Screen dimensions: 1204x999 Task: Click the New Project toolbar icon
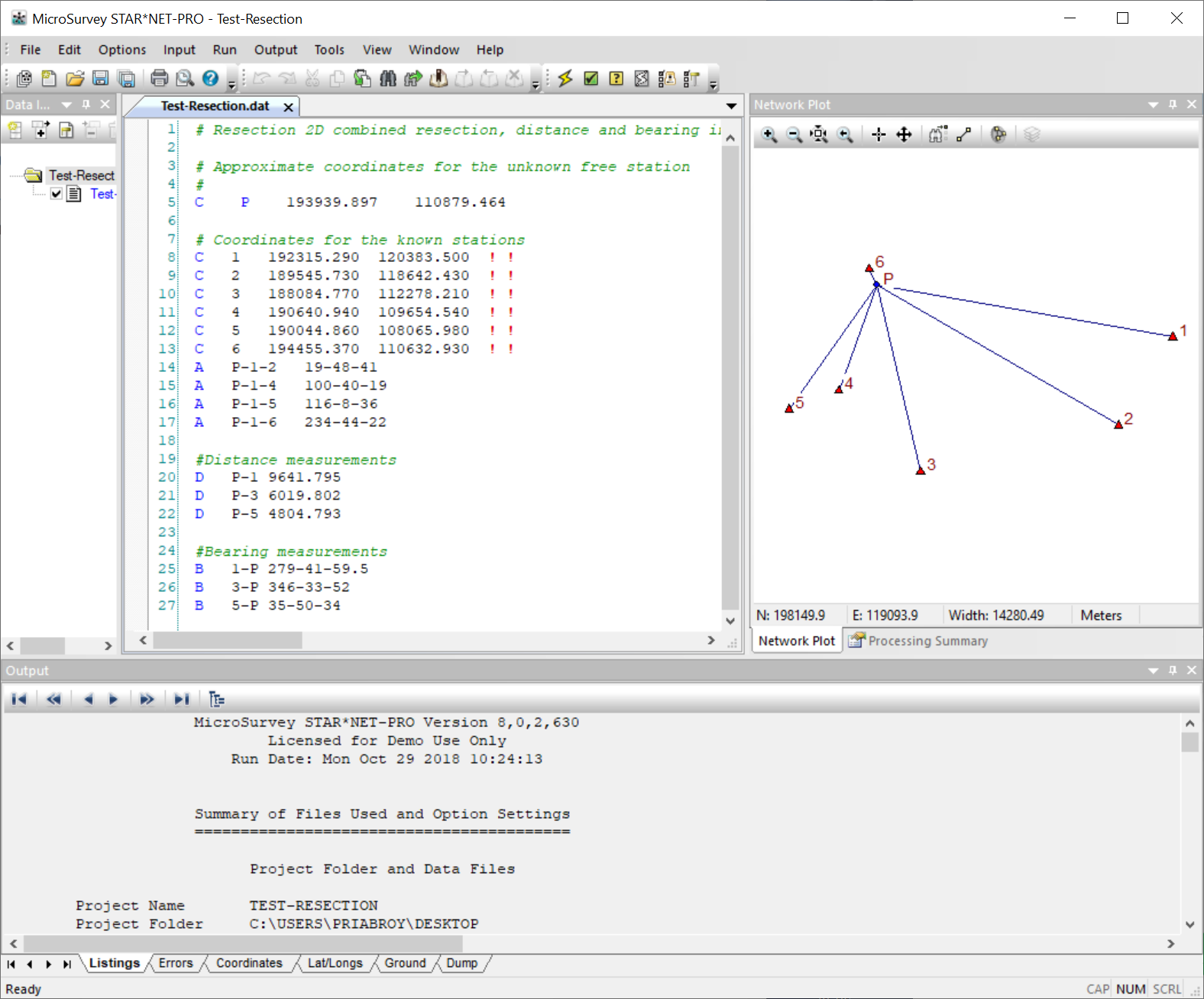(x=24, y=78)
